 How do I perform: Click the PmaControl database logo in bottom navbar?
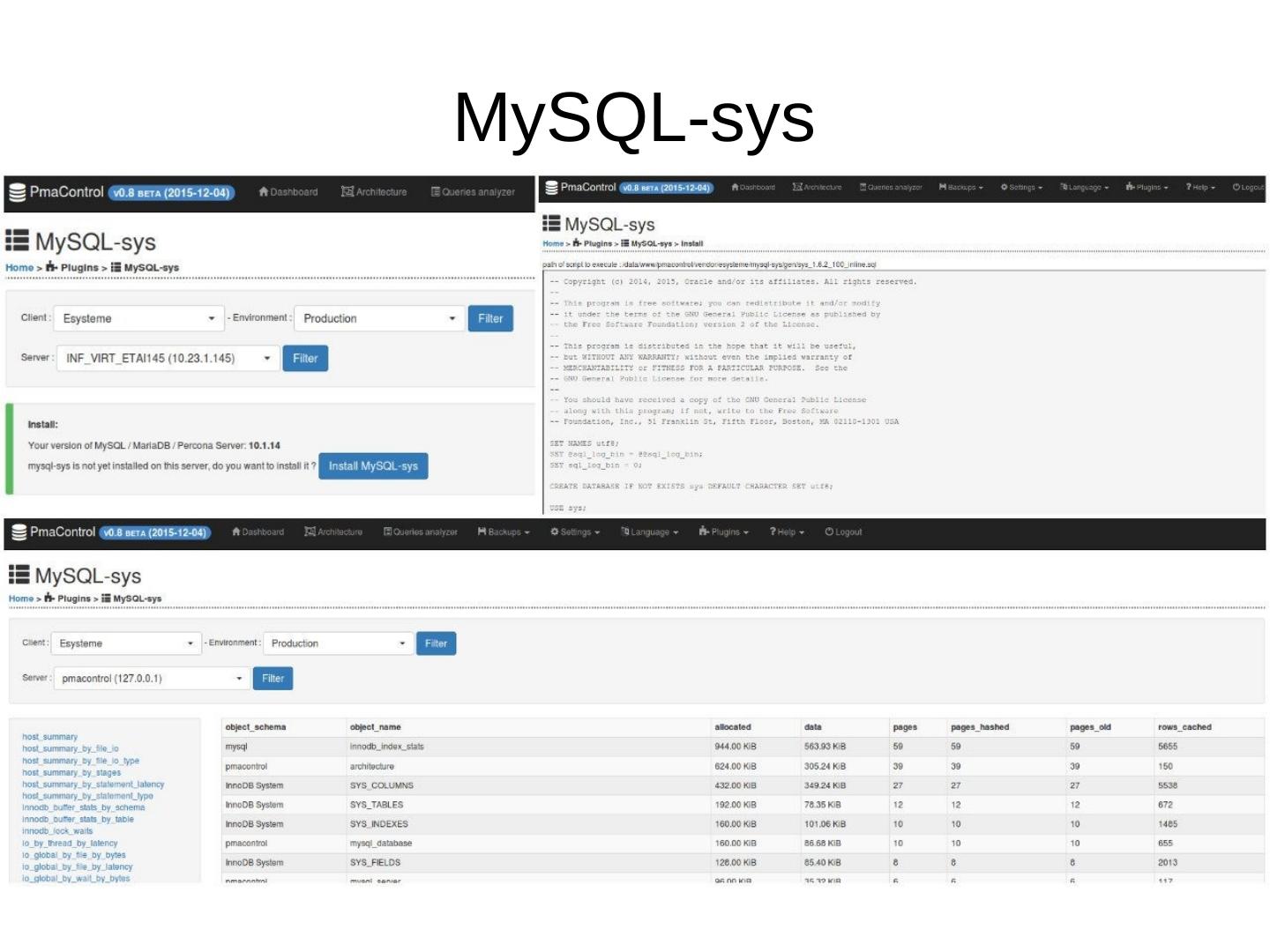click(53, 532)
